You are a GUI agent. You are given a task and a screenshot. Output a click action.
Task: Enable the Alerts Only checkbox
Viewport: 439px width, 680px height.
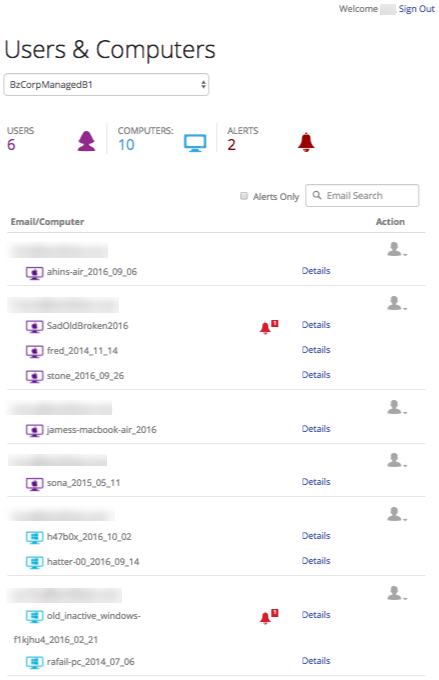pos(244,196)
